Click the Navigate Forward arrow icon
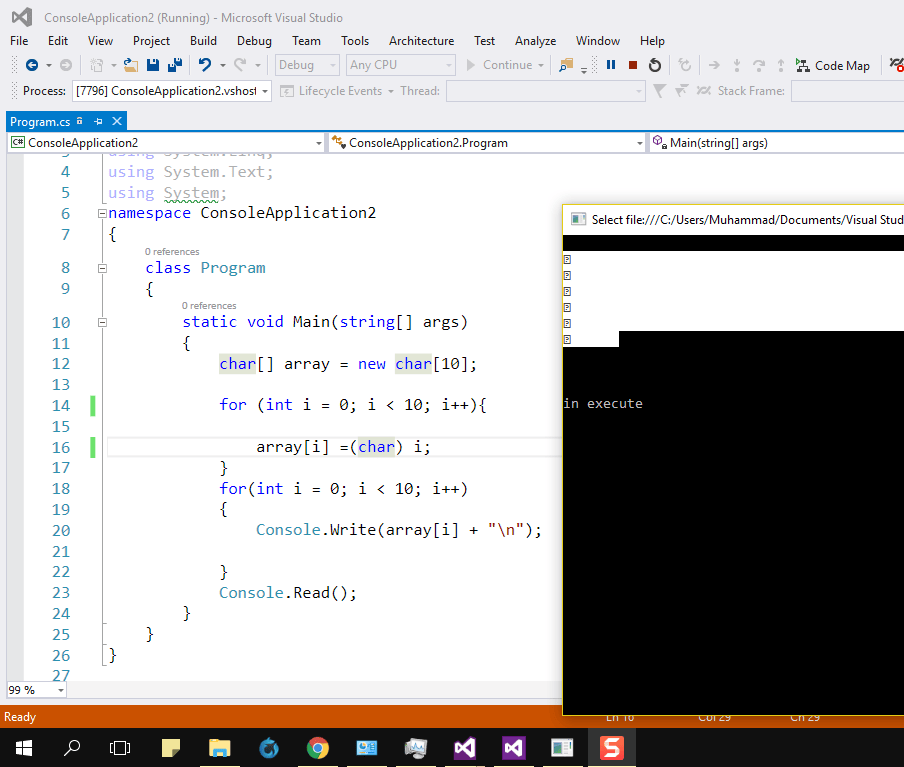Image resolution: width=904 pixels, height=767 pixels. [66, 65]
